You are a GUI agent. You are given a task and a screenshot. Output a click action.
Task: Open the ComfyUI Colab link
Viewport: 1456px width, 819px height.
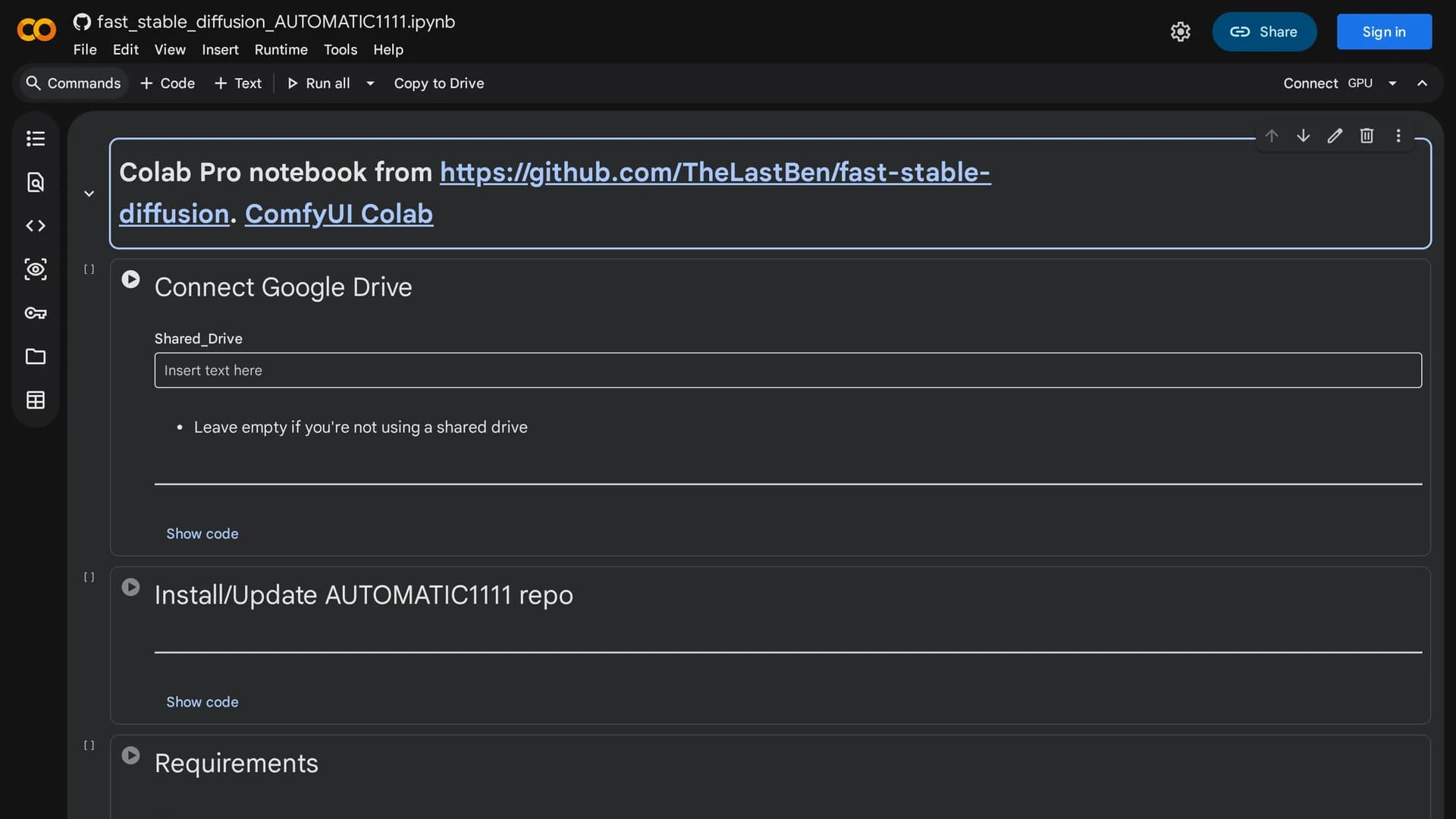(339, 214)
